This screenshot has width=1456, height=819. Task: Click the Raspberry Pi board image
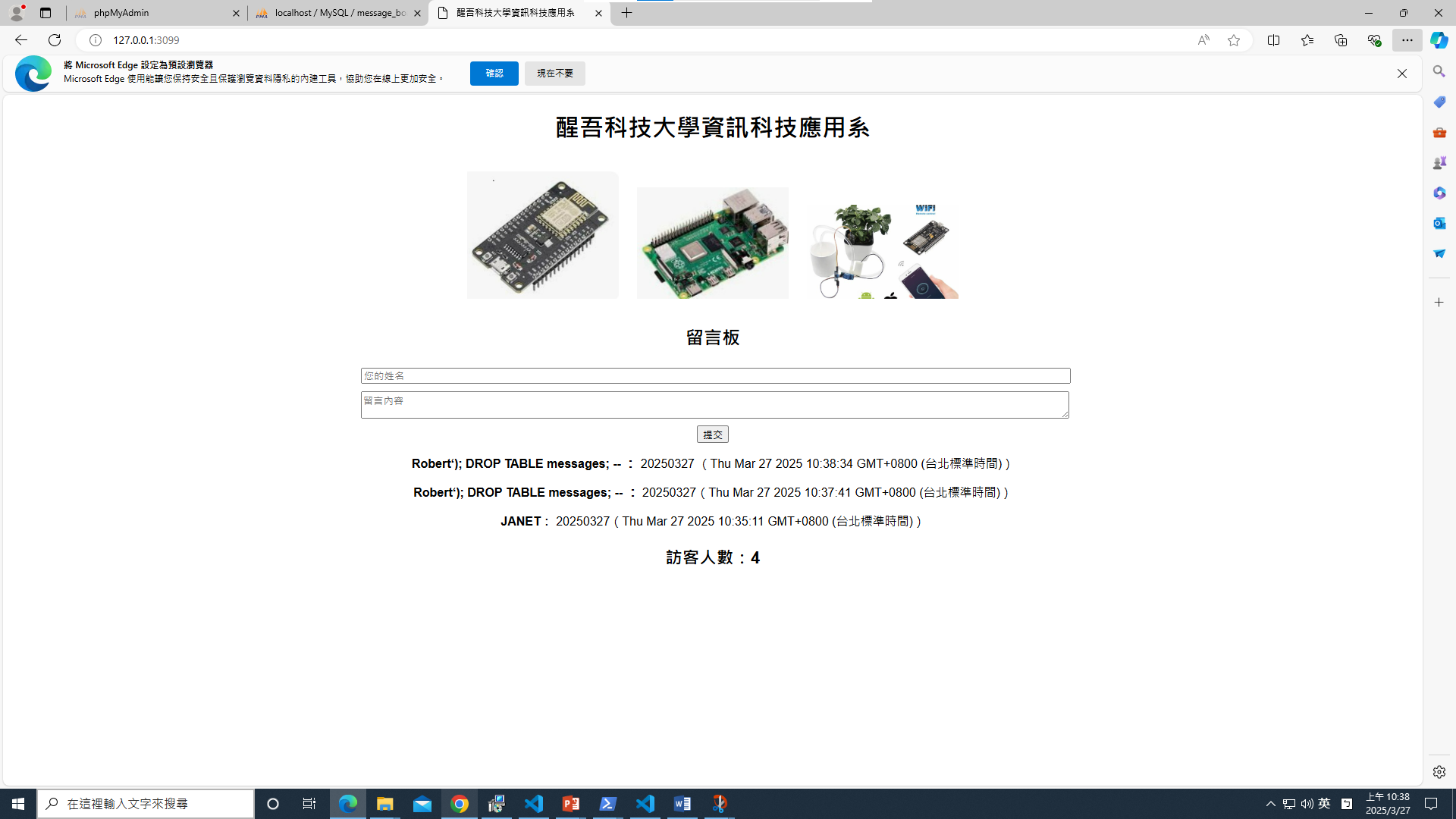pos(712,243)
